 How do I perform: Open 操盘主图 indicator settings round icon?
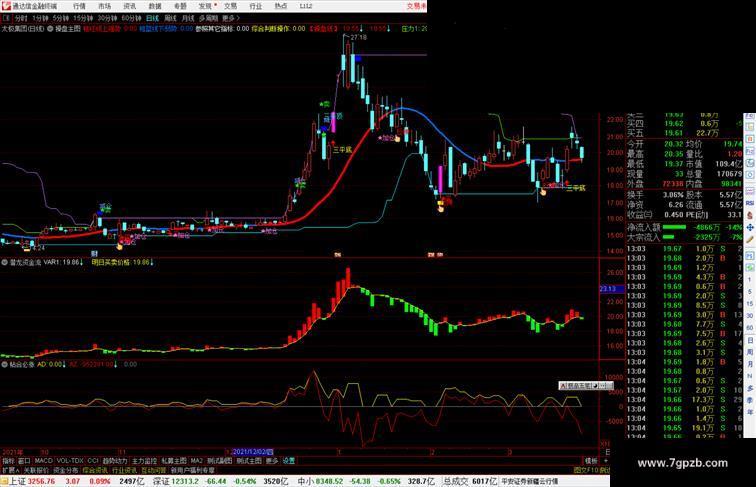50,29
